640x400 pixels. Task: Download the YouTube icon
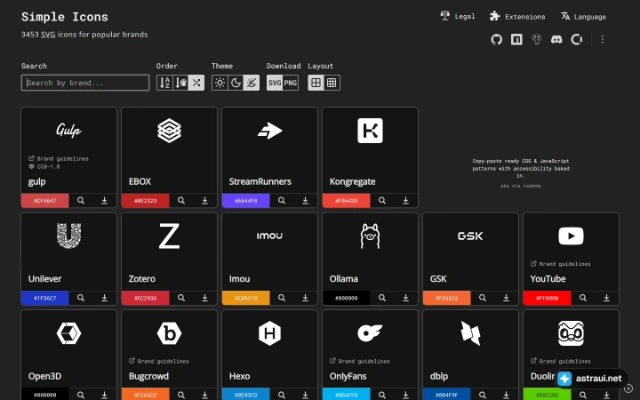pos(607,298)
